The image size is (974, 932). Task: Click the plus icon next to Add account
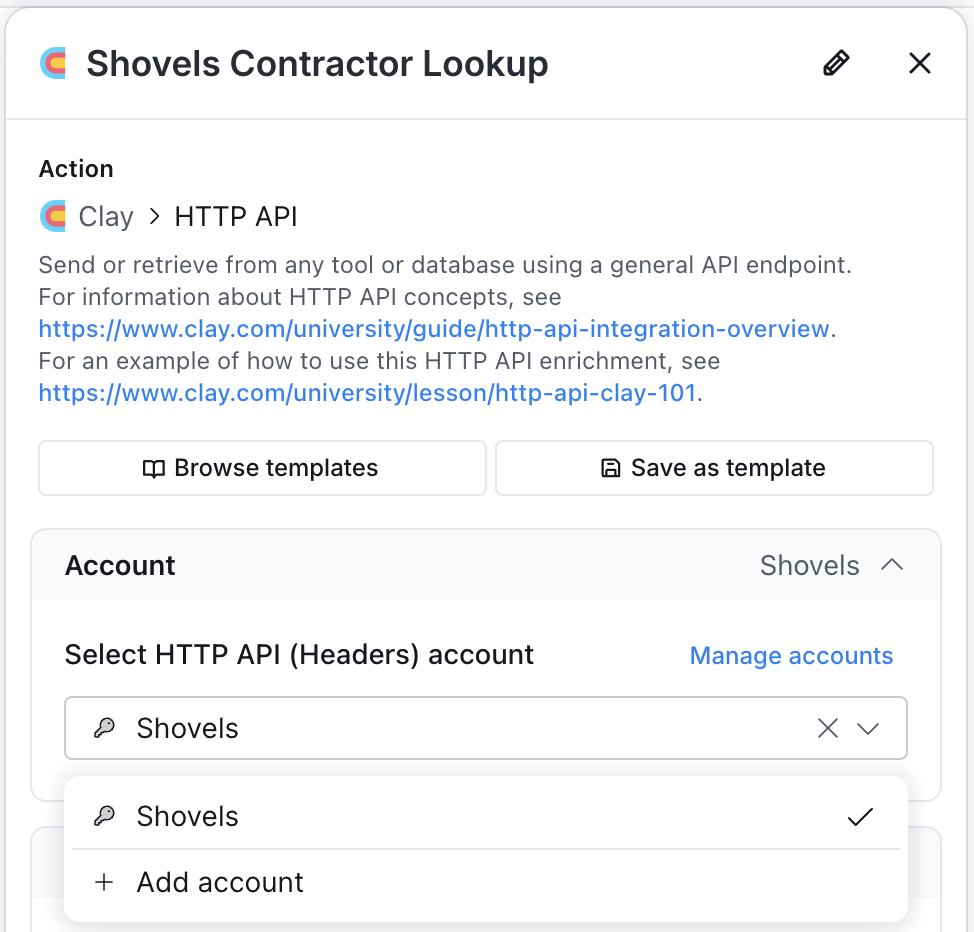point(104,882)
